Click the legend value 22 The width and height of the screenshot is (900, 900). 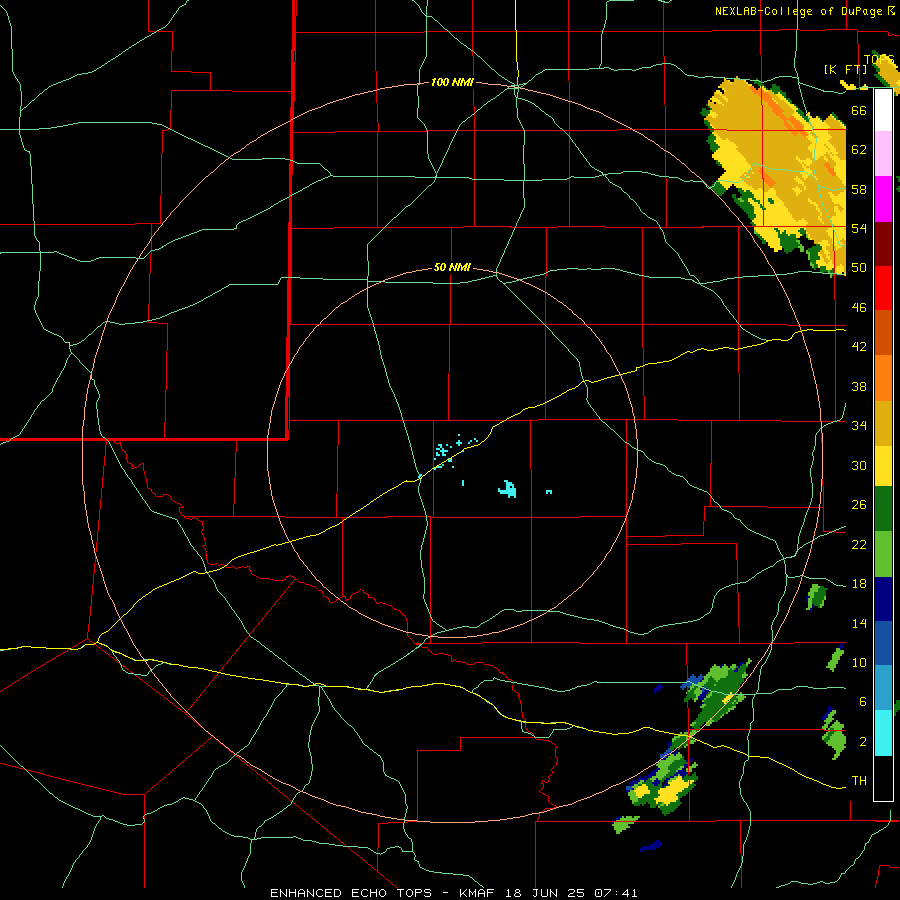tap(859, 544)
